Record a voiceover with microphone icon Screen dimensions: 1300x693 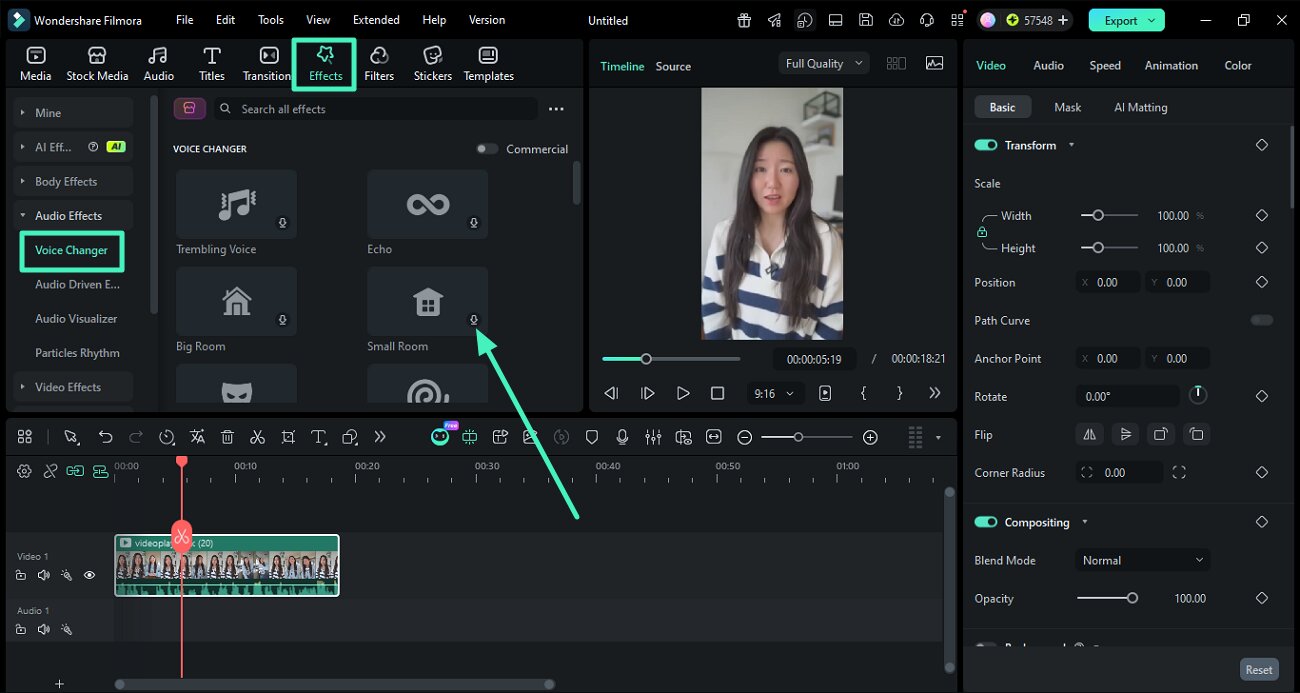622,437
